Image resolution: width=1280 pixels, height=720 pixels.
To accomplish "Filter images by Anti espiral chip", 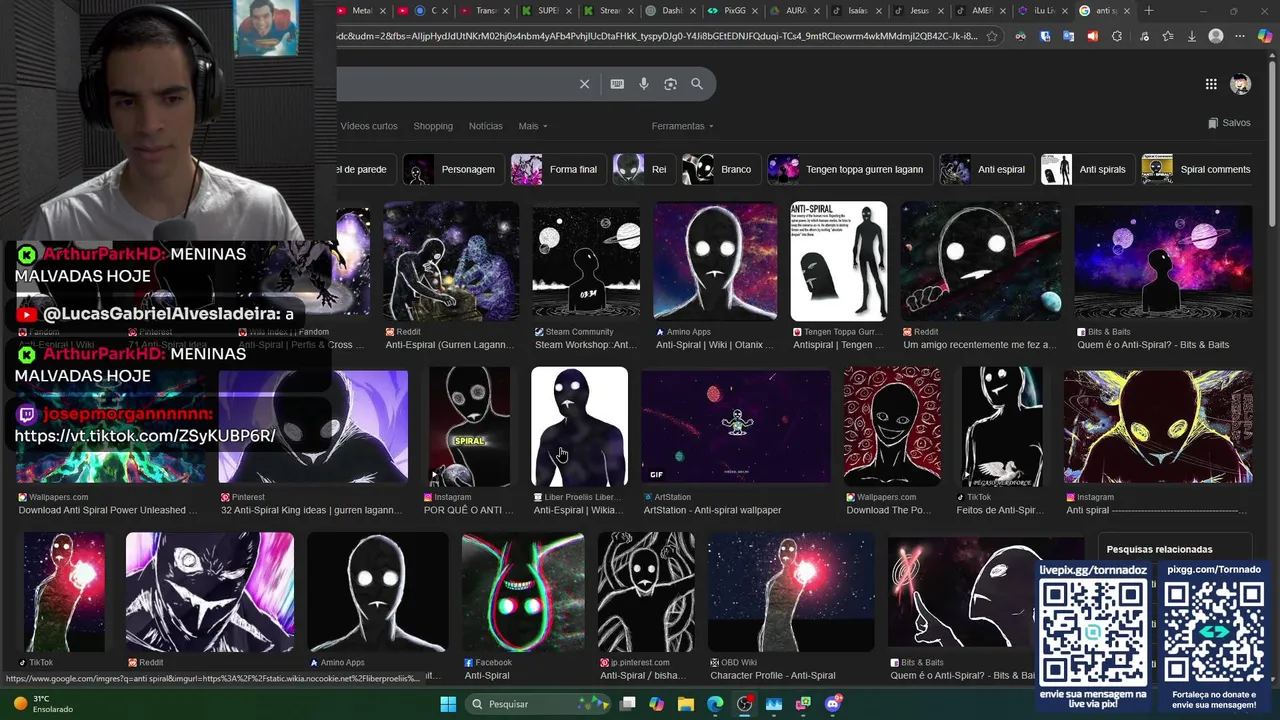I will pyautogui.click(x=985, y=169).
